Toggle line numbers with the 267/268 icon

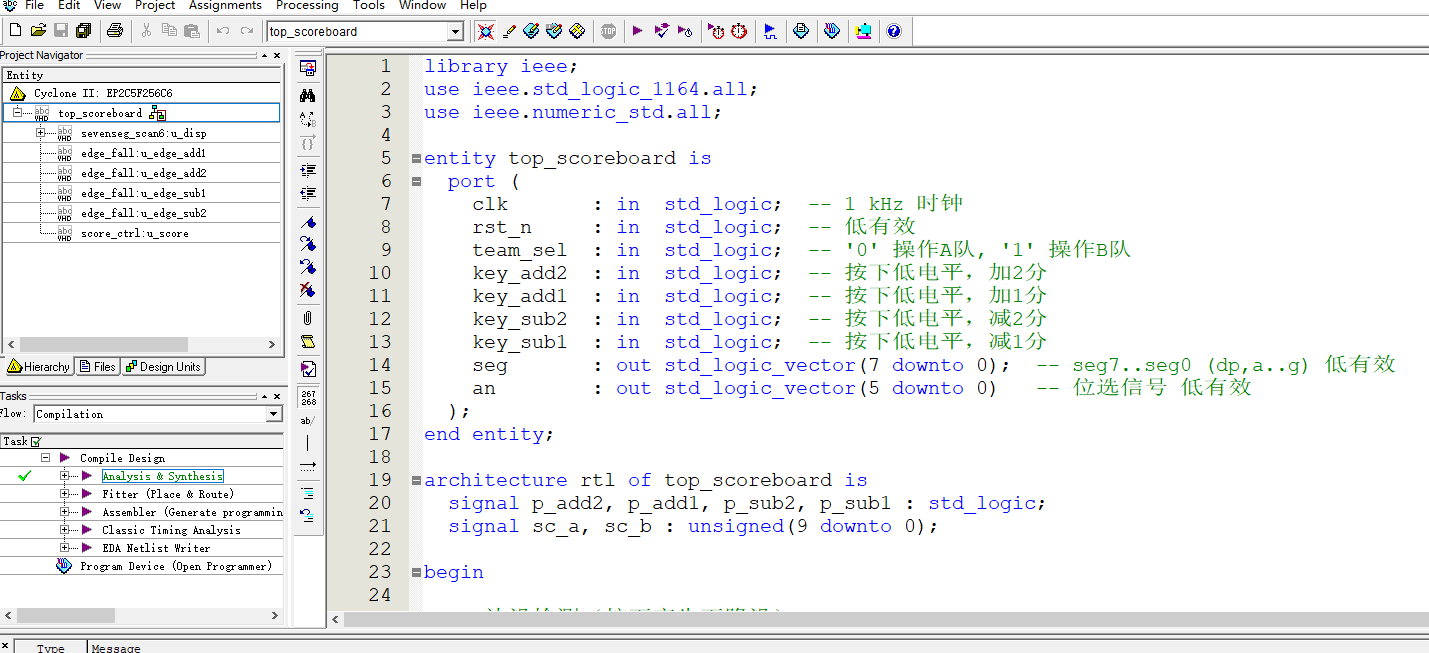pyautogui.click(x=308, y=397)
